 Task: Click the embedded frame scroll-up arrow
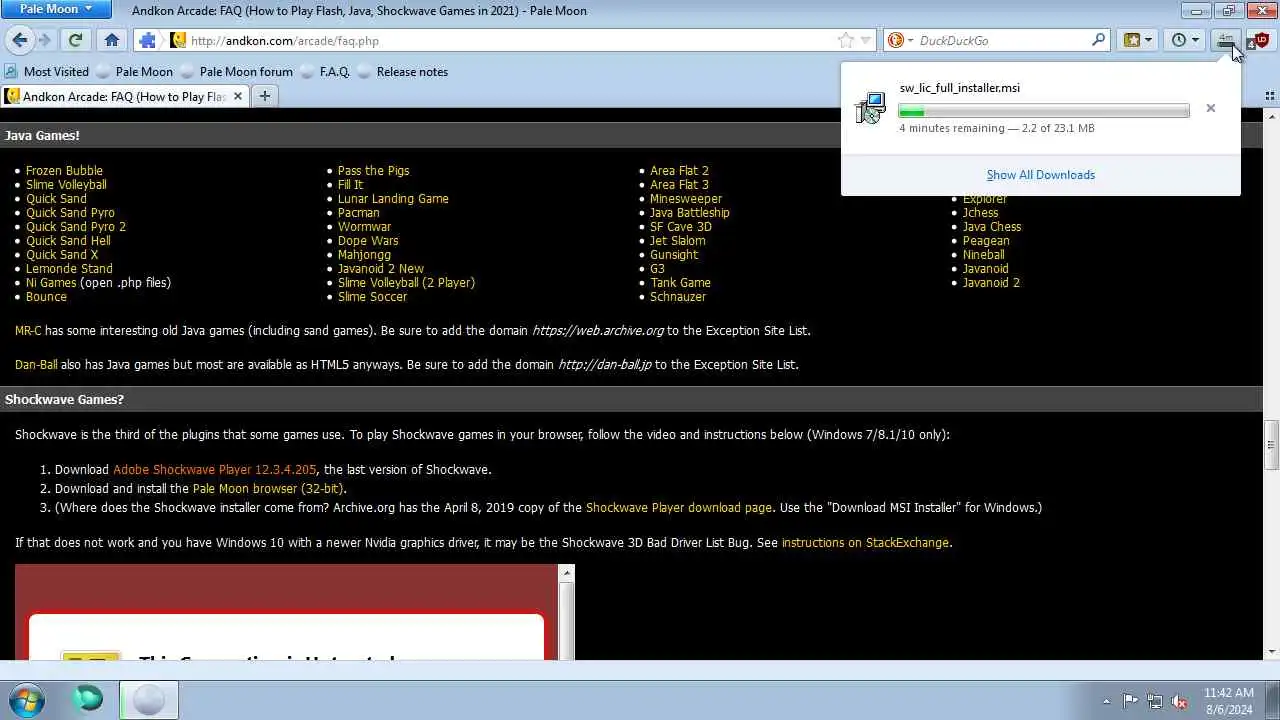(567, 574)
